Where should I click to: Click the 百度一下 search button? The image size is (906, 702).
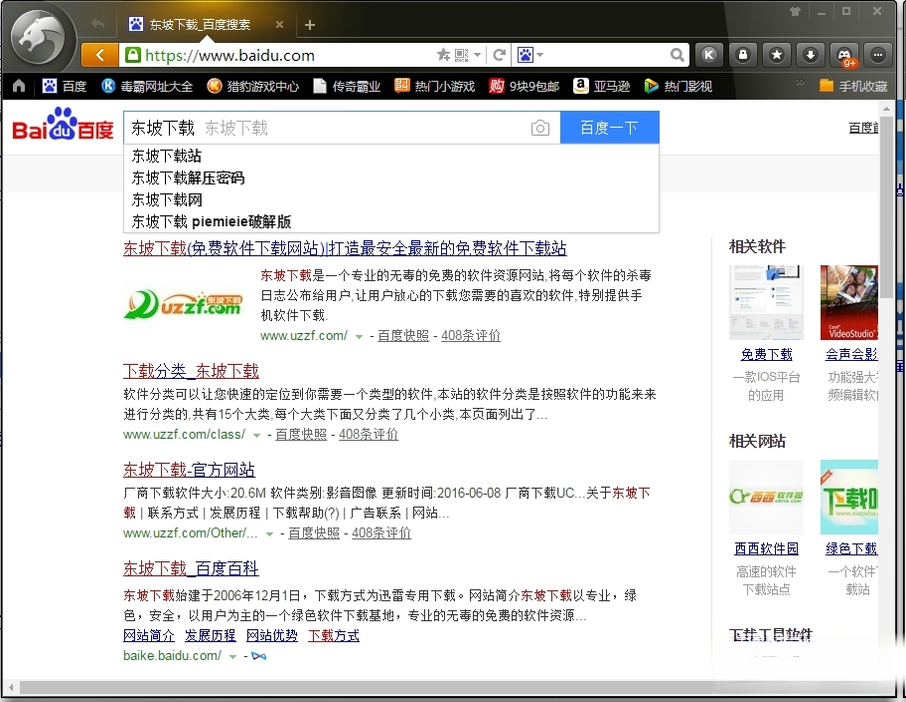click(610, 128)
